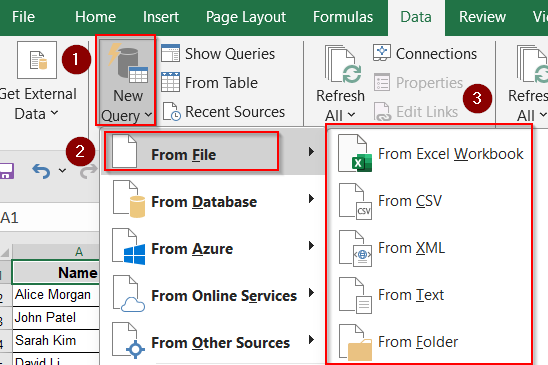Expand the Undo history dropdown
The width and height of the screenshot is (548, 365).
62,171
